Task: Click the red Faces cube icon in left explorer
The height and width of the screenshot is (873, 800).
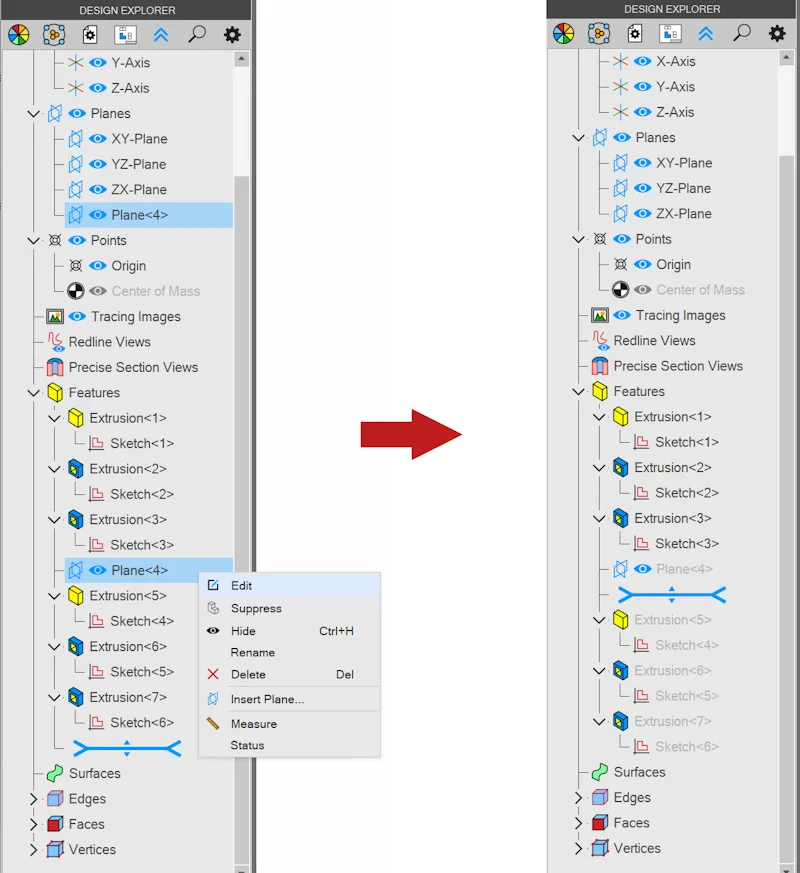Action: (55, 824)
